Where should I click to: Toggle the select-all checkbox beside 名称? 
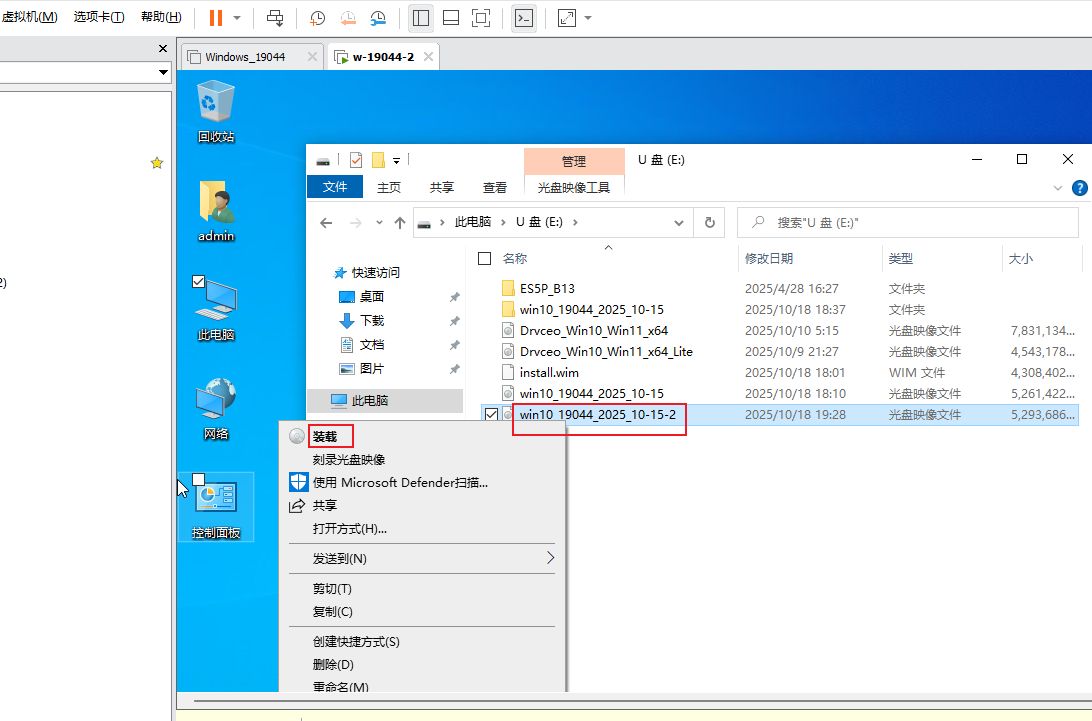pos(485,258)
